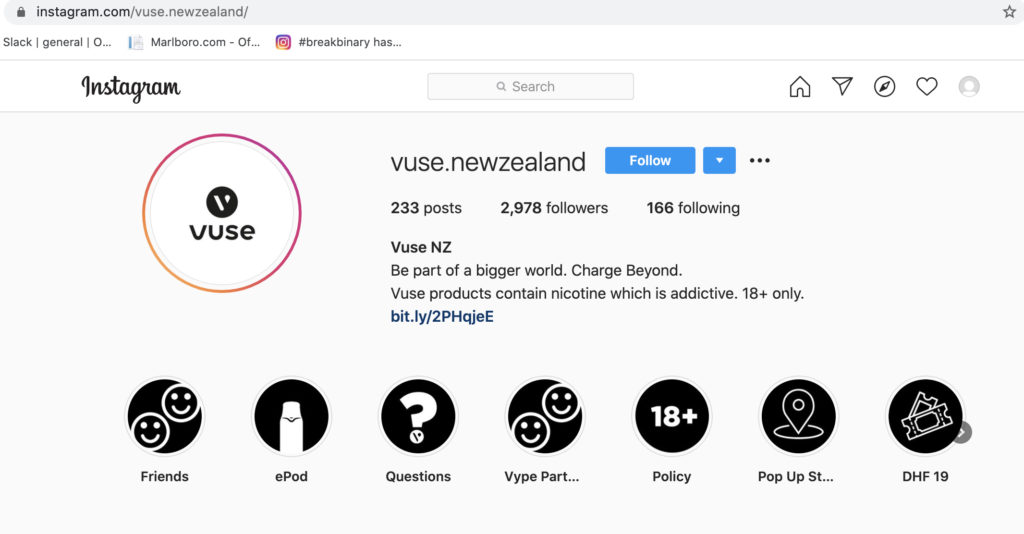Viewport: 1024px width, 534px height.
Task: View the 166 following list
Action: click(693, 208)
